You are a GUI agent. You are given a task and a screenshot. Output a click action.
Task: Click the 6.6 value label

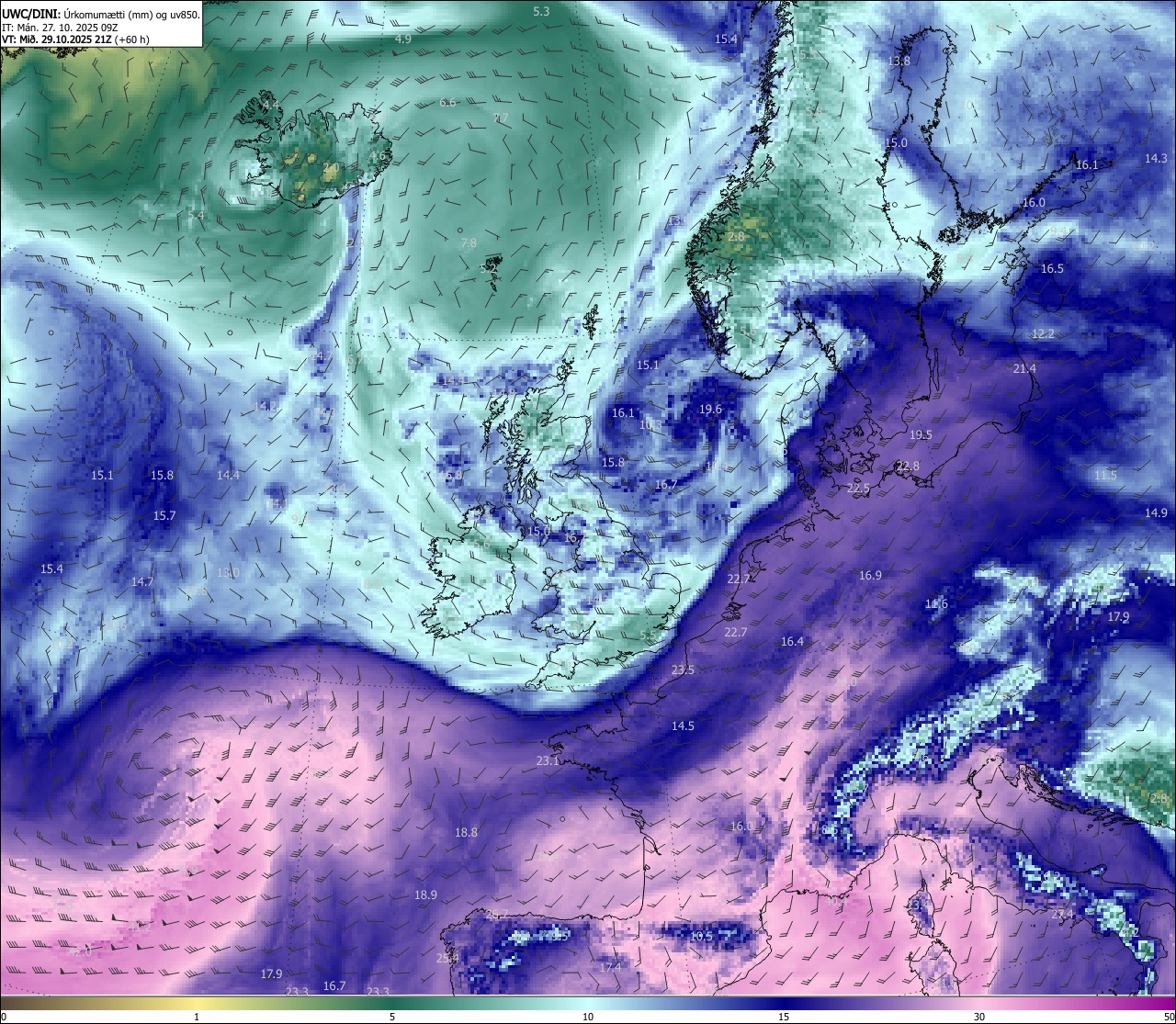[447, 102]
